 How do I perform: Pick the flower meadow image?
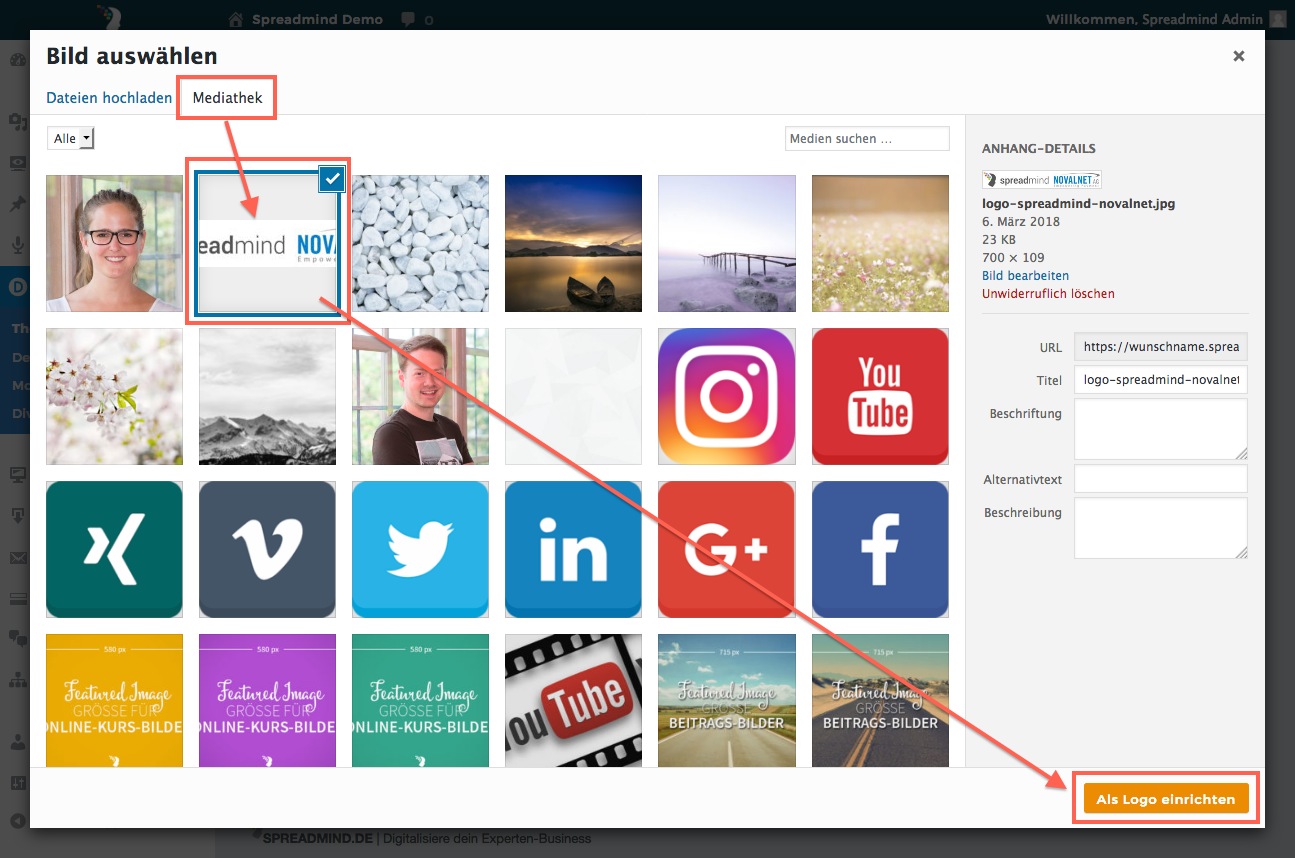tap(880, 244)
